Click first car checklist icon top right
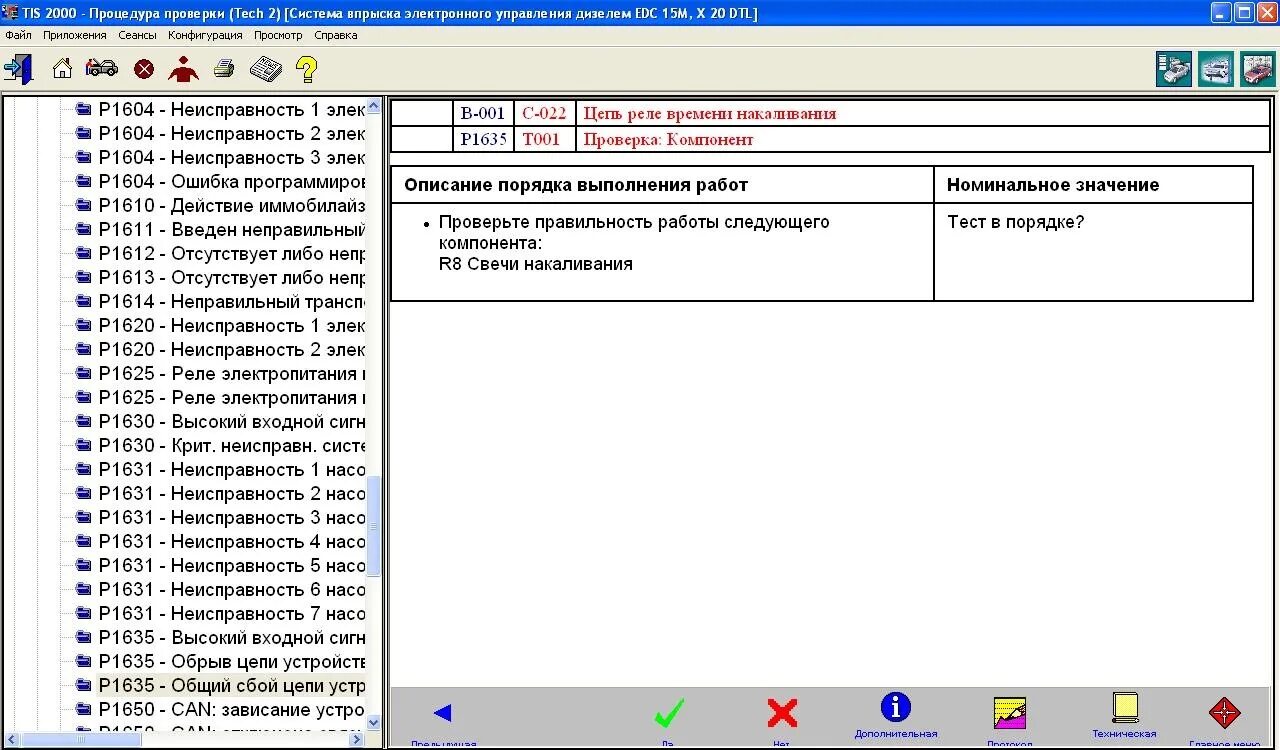This screenshot has width=1280, height=750. coord(1174,69)
